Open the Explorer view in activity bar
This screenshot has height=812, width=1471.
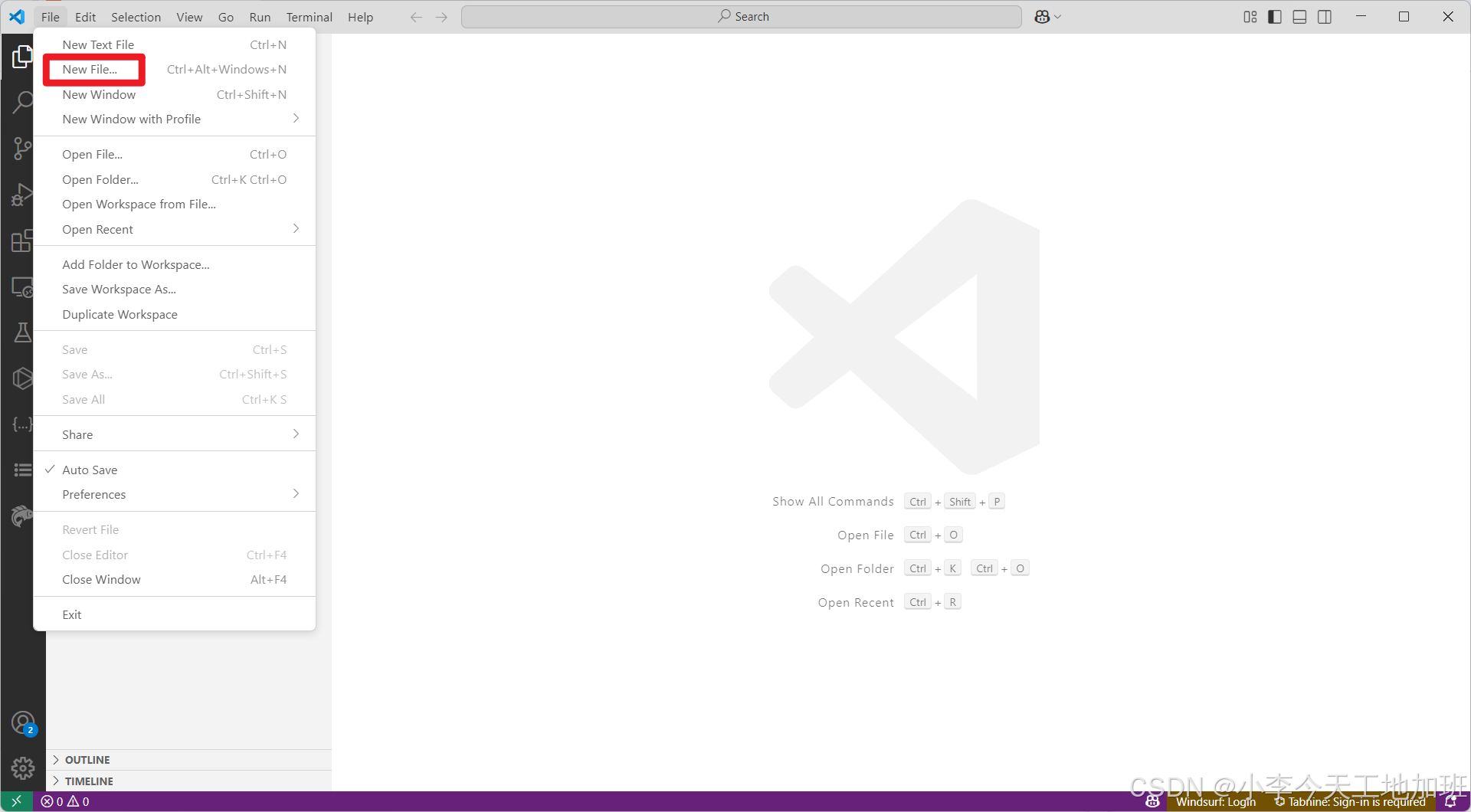pos(22,57)
